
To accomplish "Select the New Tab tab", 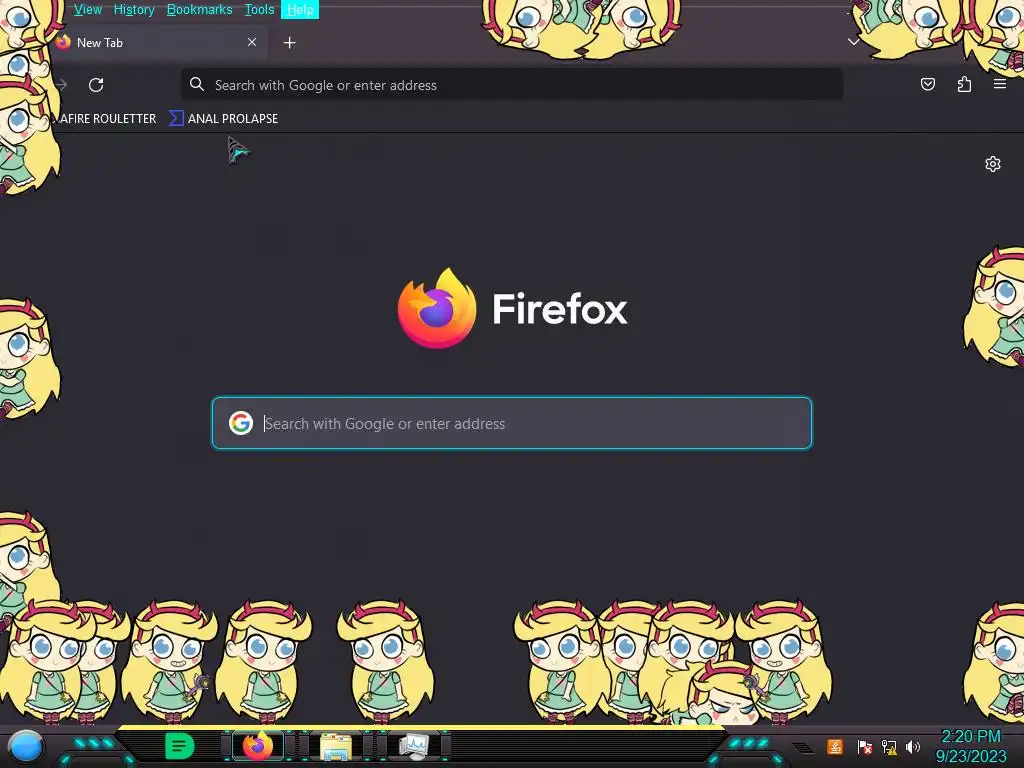I will tap(157, 42).
